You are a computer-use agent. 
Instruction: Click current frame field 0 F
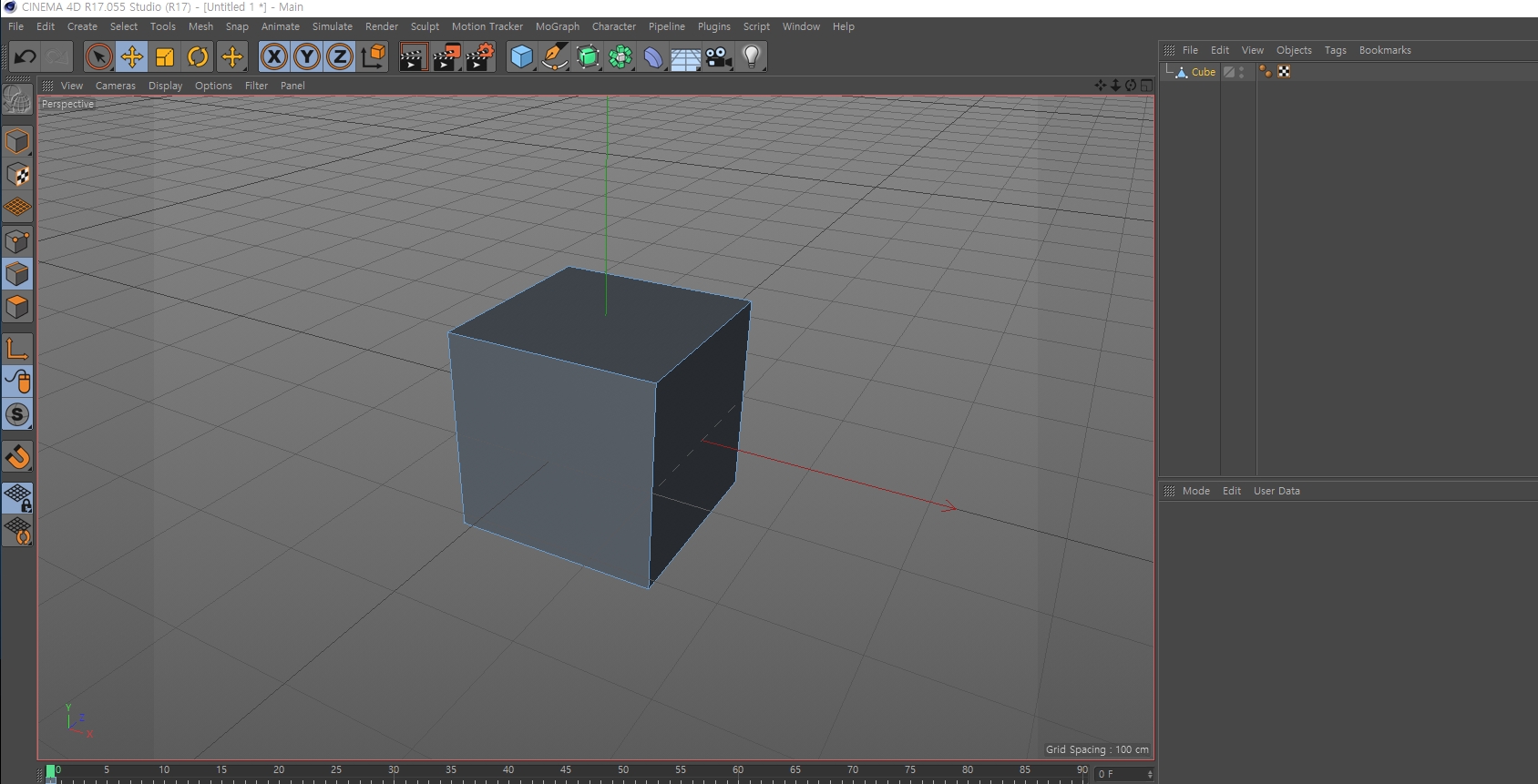1124,774
